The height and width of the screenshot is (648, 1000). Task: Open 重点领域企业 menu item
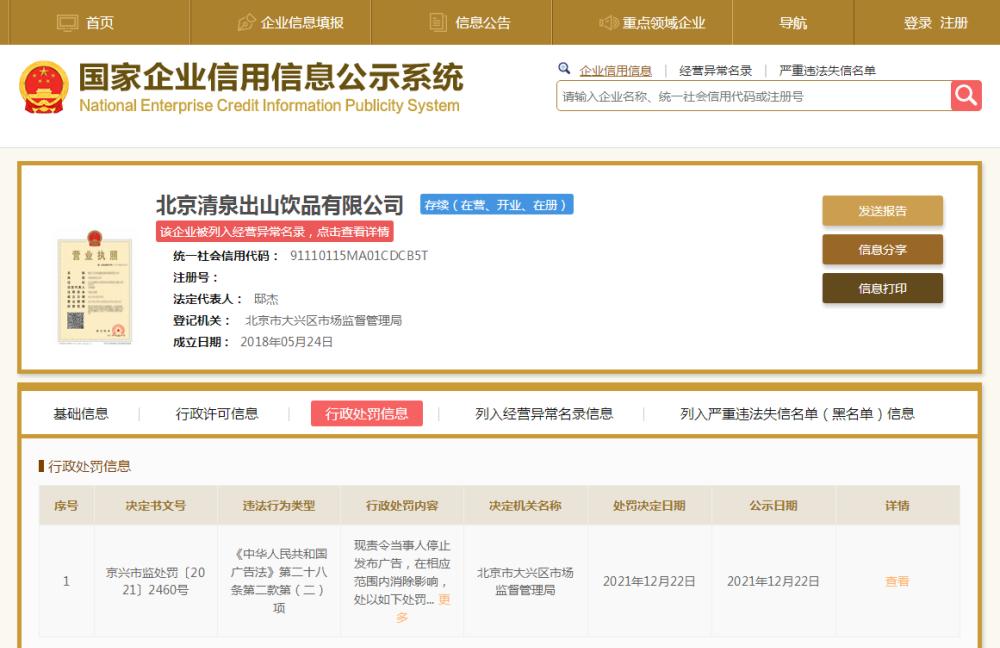[663, 23]
